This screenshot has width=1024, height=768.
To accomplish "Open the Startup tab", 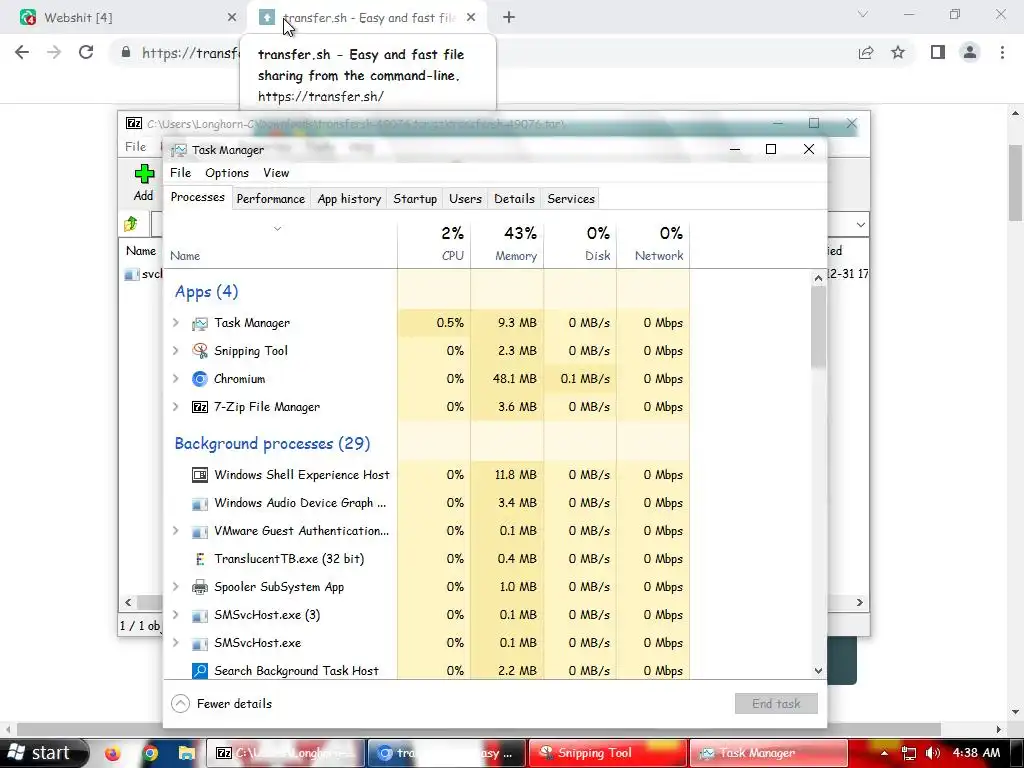I will (415, 199).
